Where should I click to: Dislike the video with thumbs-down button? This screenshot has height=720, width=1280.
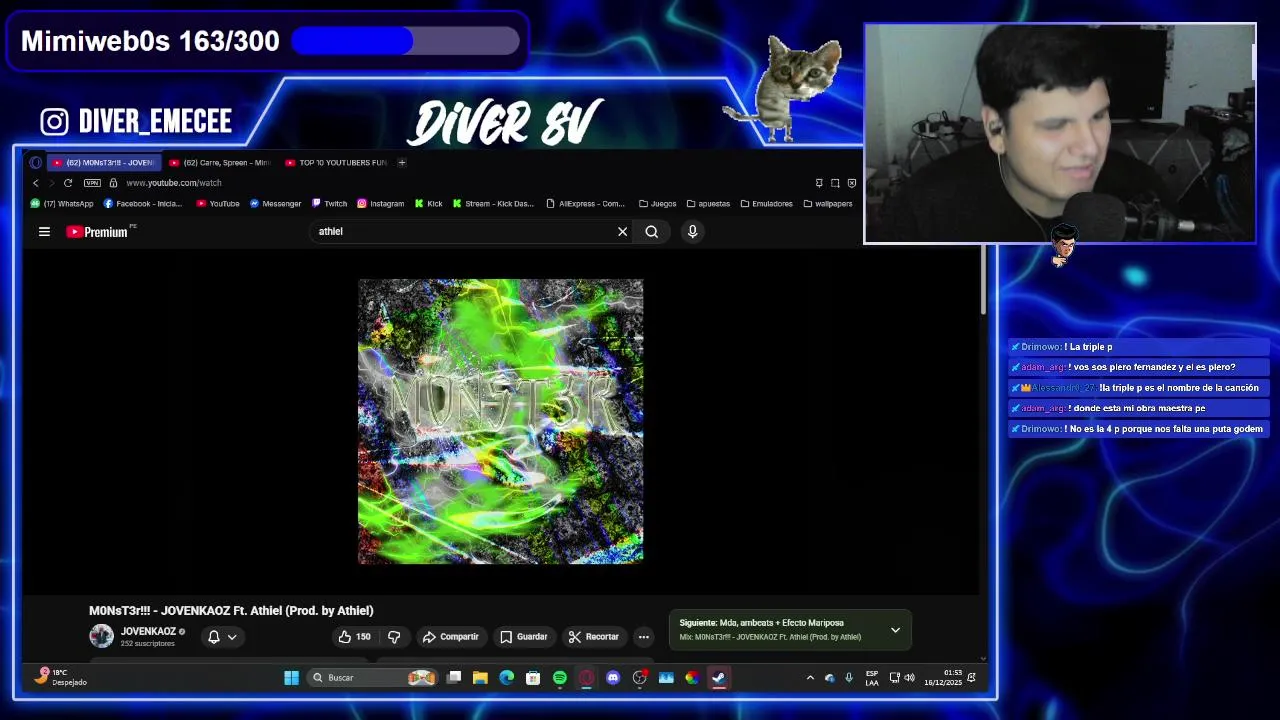(394, 636)
